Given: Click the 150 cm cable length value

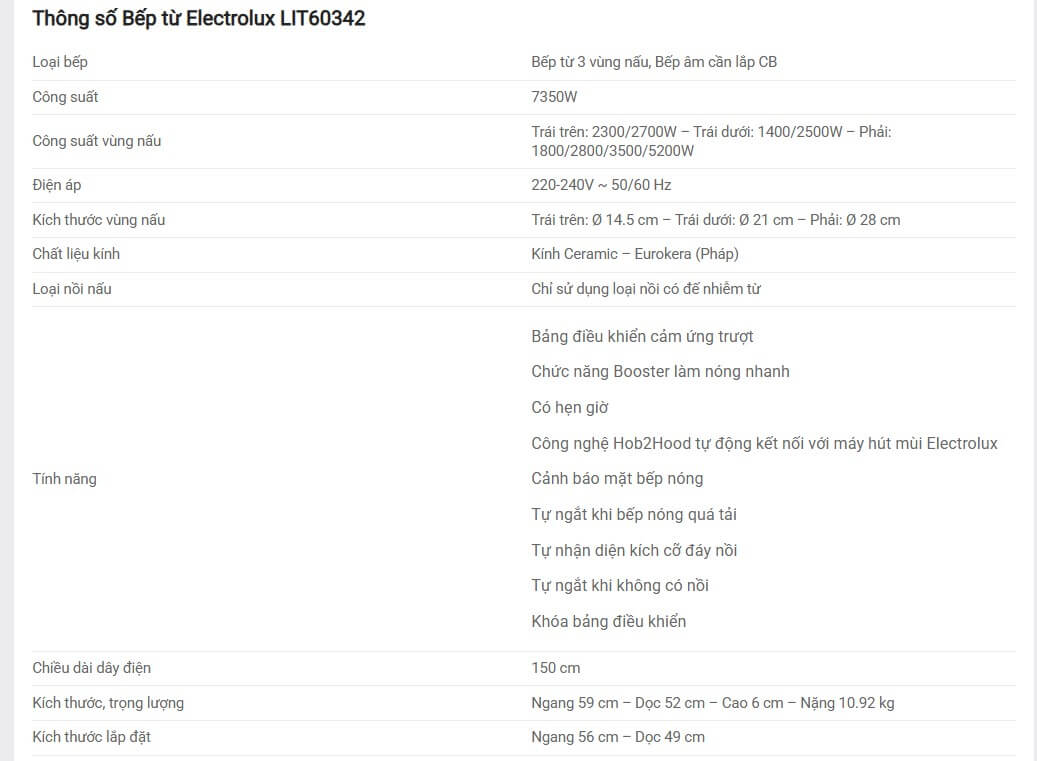Looking at the screenshot, I should pos(556,668).
